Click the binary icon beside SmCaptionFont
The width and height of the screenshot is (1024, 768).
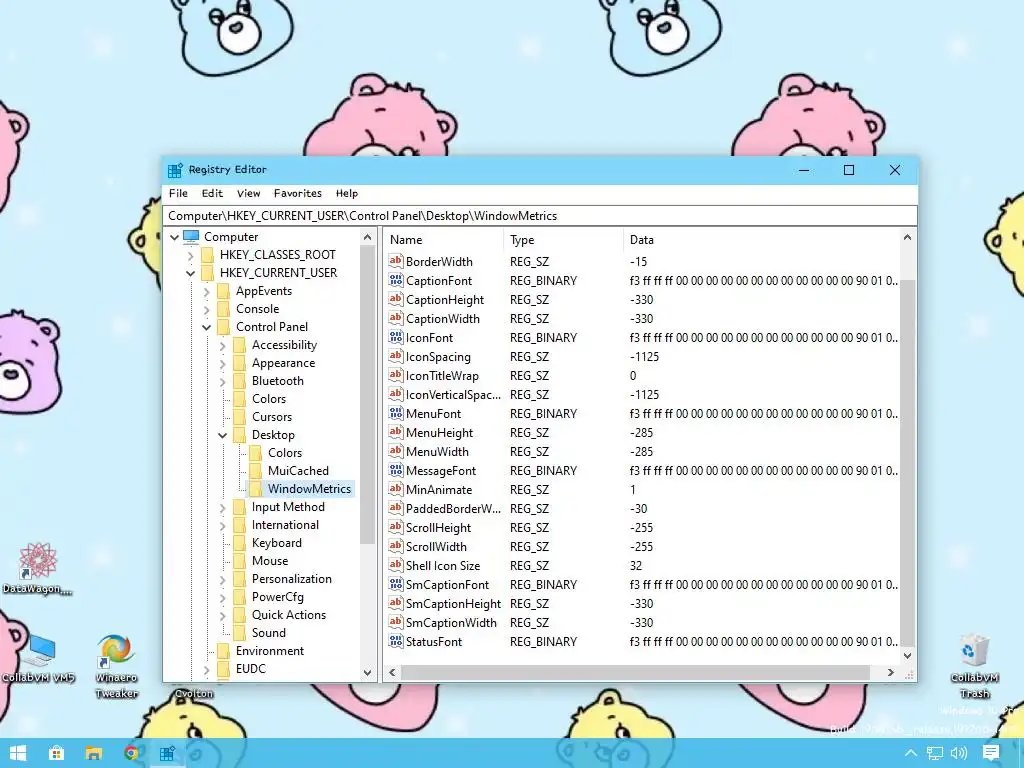pos(396,584)
